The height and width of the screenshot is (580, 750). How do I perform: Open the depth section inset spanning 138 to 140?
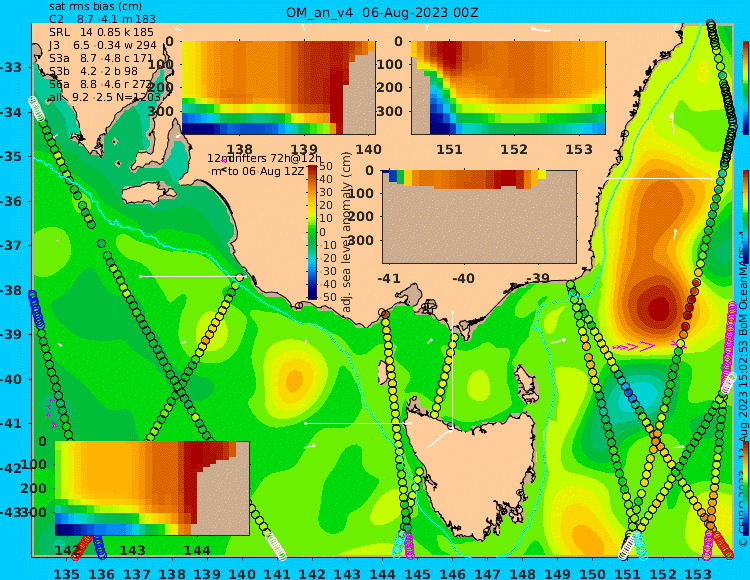[278, 88]
